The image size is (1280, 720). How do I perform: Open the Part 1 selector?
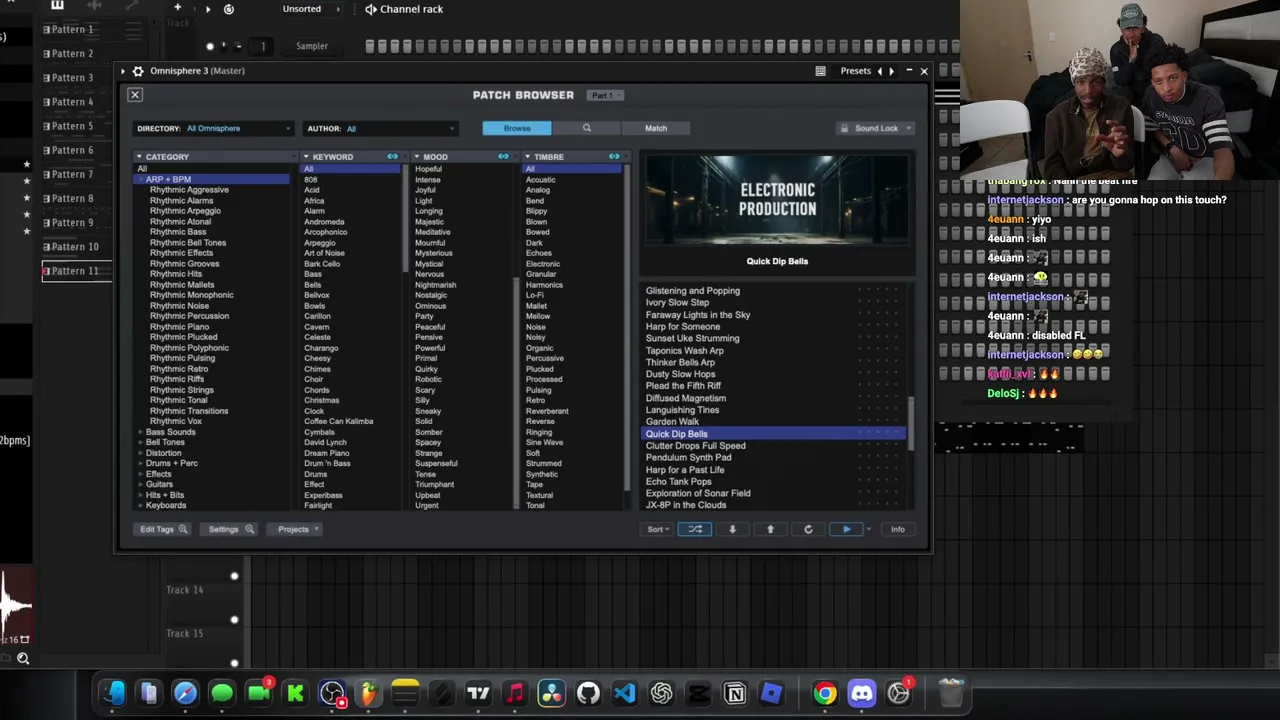(x=606, y=95)
